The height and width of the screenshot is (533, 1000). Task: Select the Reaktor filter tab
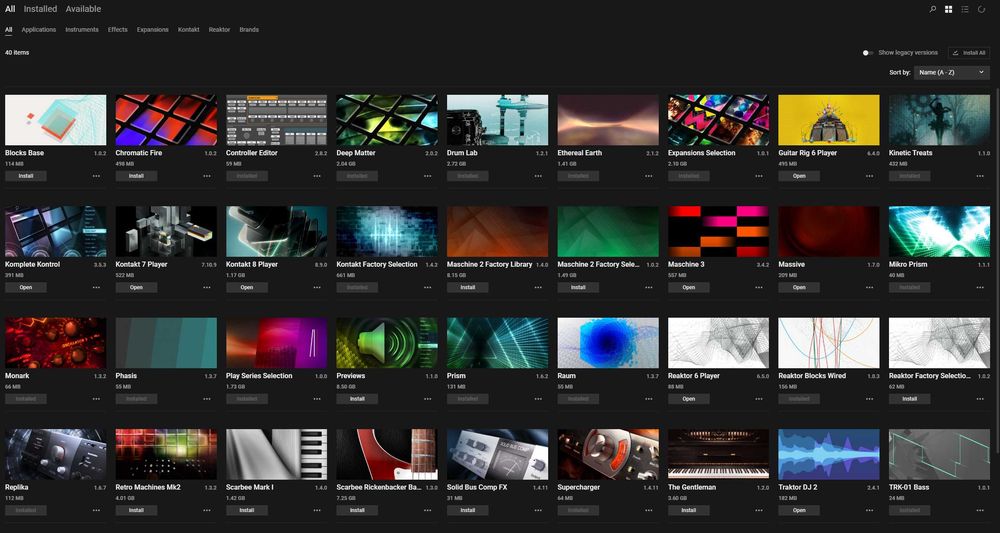[219, 30]
